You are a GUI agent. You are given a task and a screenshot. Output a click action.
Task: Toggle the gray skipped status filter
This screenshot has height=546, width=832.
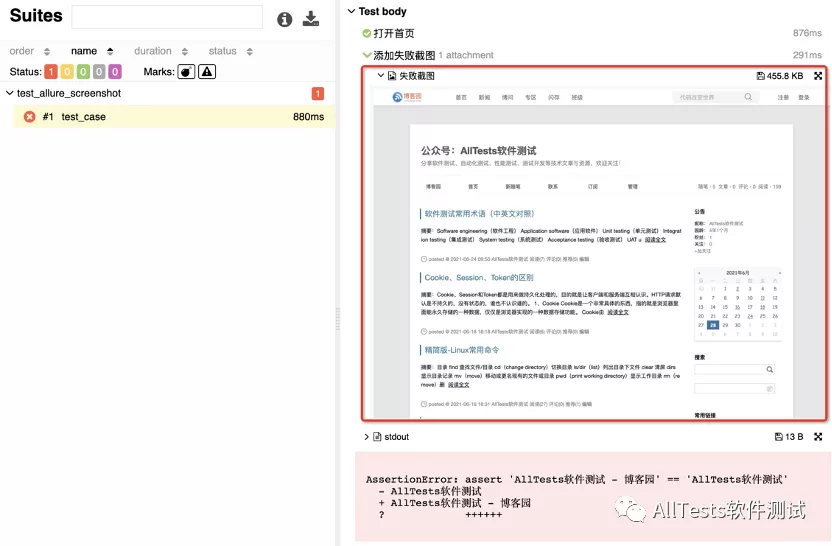(99, 72)
